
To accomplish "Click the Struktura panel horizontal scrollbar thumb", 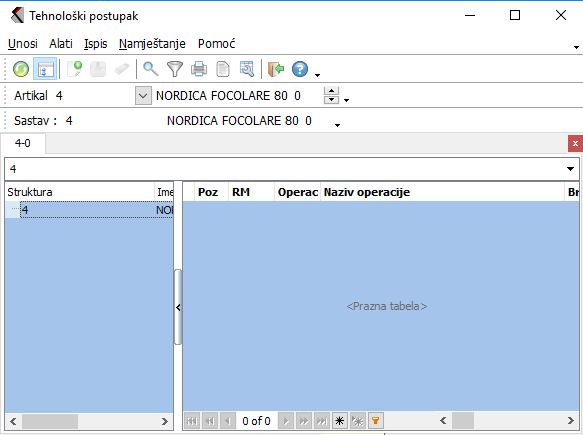I will 50,421.
